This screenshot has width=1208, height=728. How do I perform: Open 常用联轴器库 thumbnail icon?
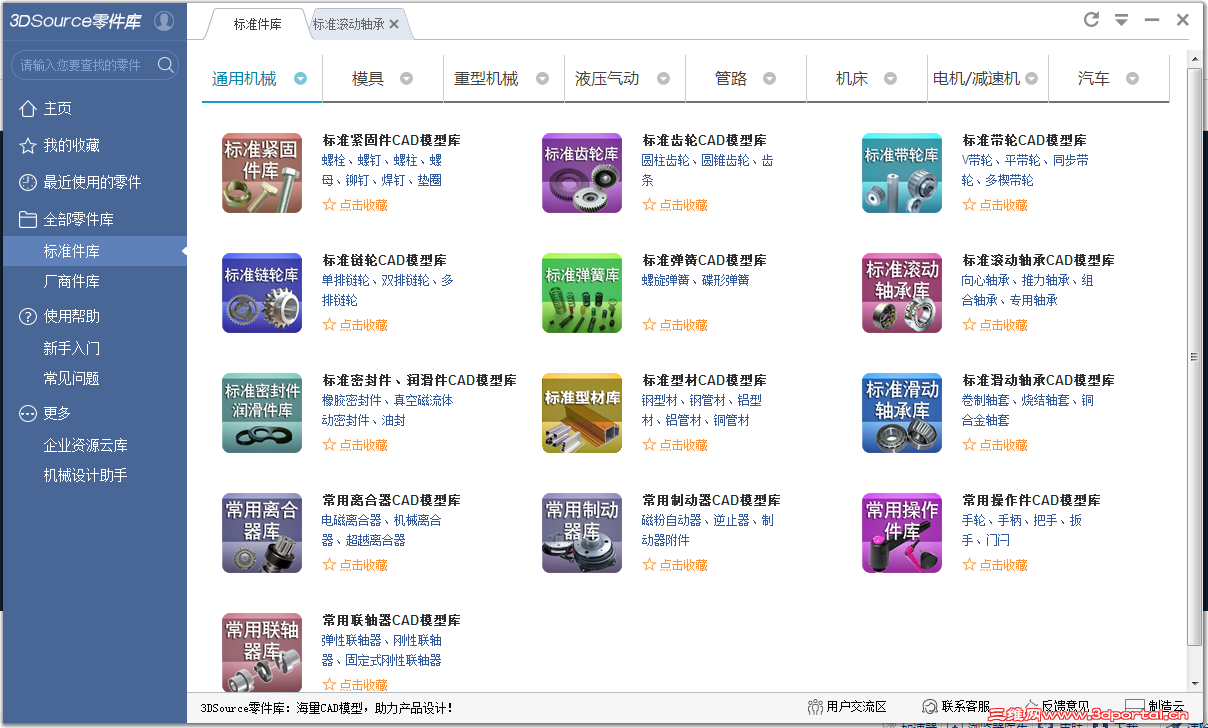tap(262, 651)
